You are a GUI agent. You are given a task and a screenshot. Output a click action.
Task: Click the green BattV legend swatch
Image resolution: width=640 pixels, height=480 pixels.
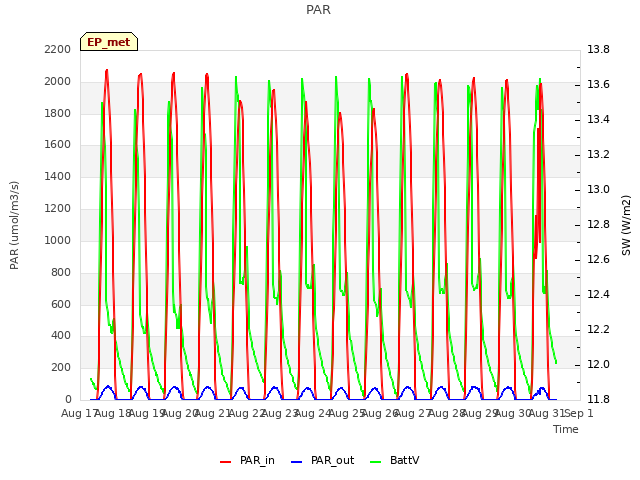pyautogui.click(x=375, y=462)
